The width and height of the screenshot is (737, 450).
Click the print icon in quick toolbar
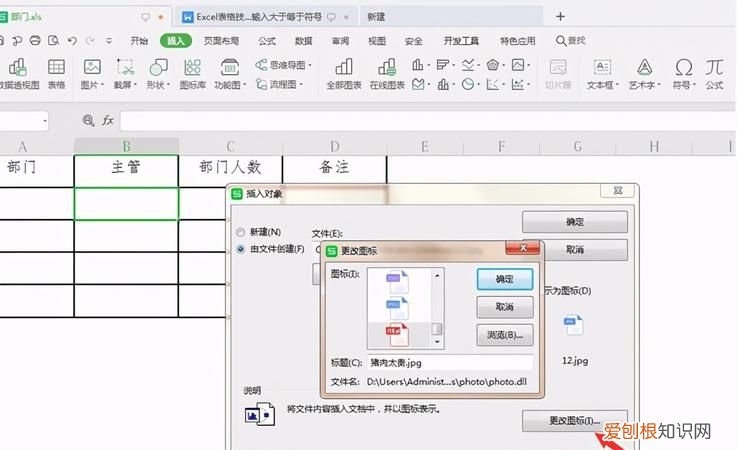tap(35, 41)
